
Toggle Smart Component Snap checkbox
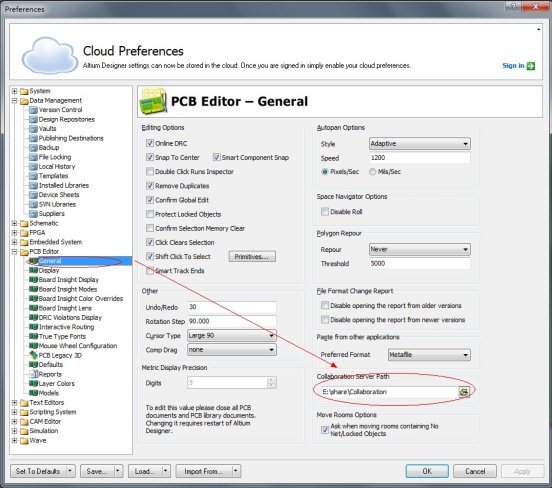coord(217,157)
